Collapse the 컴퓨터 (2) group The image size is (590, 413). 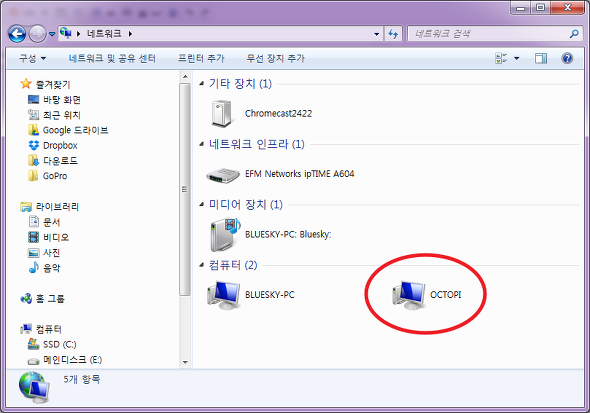click(x=202, y=265)
